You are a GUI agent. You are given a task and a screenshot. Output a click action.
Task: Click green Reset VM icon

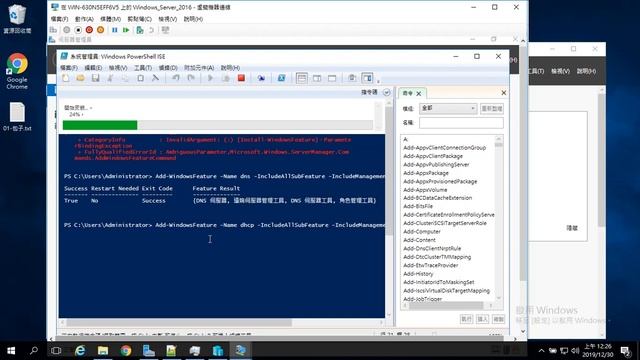pyautogui.click(x=126, y=30)
